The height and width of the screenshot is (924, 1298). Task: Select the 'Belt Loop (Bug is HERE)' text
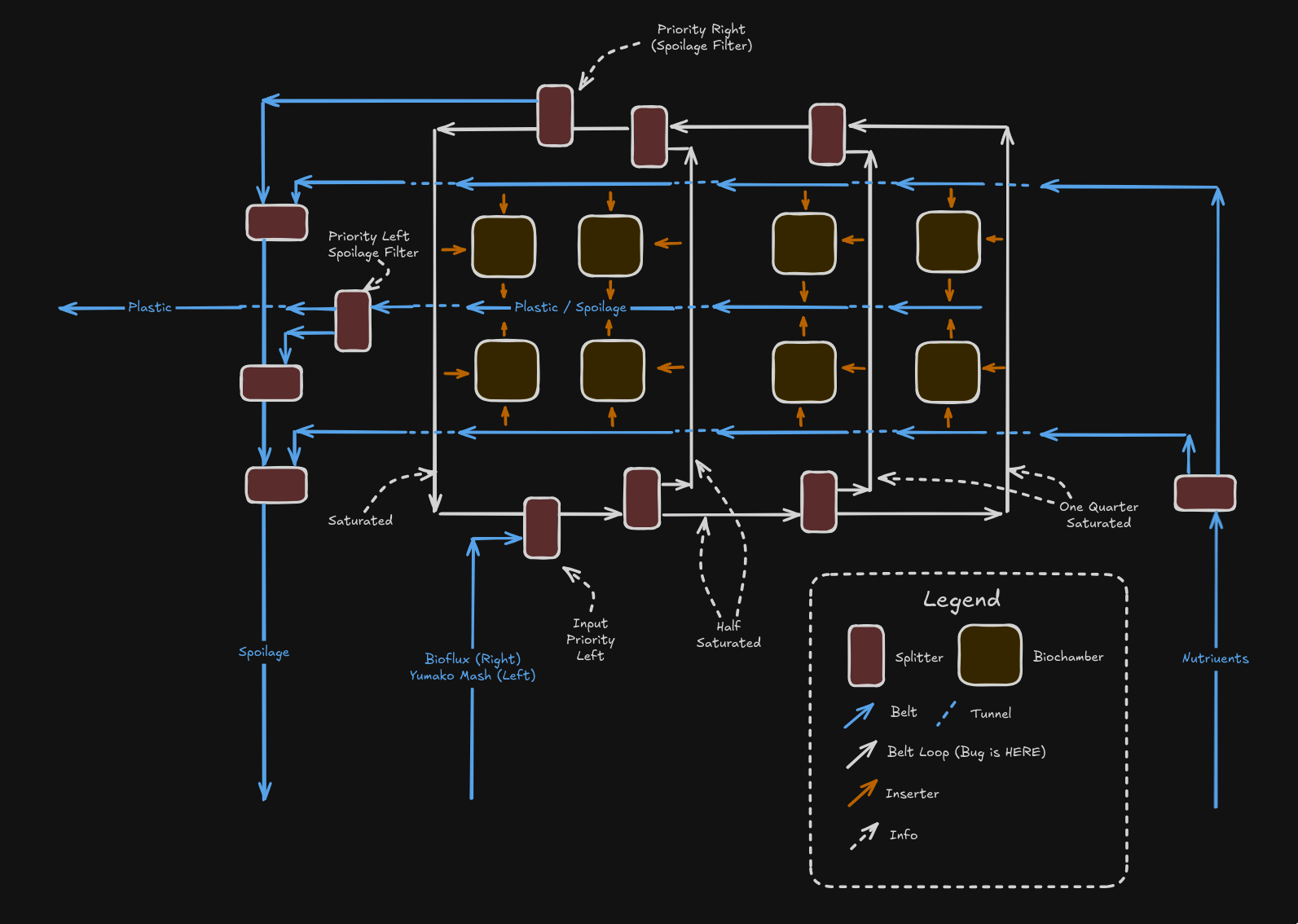[966, 752]
